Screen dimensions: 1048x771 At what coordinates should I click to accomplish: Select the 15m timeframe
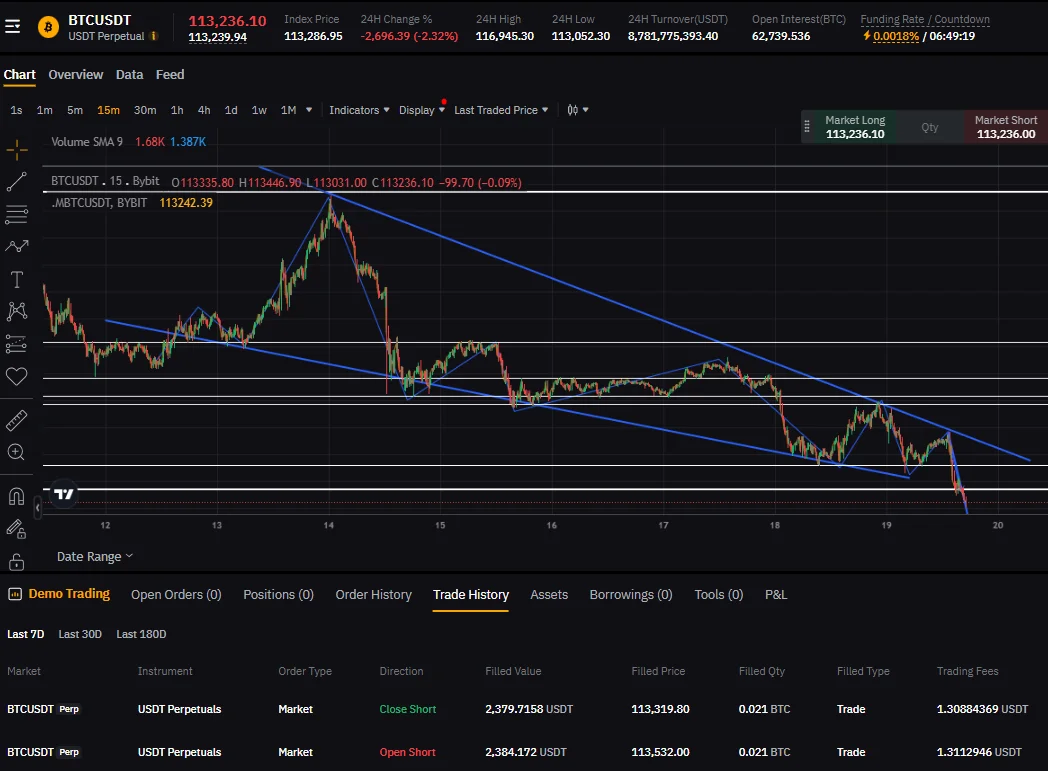coord(108,110)
